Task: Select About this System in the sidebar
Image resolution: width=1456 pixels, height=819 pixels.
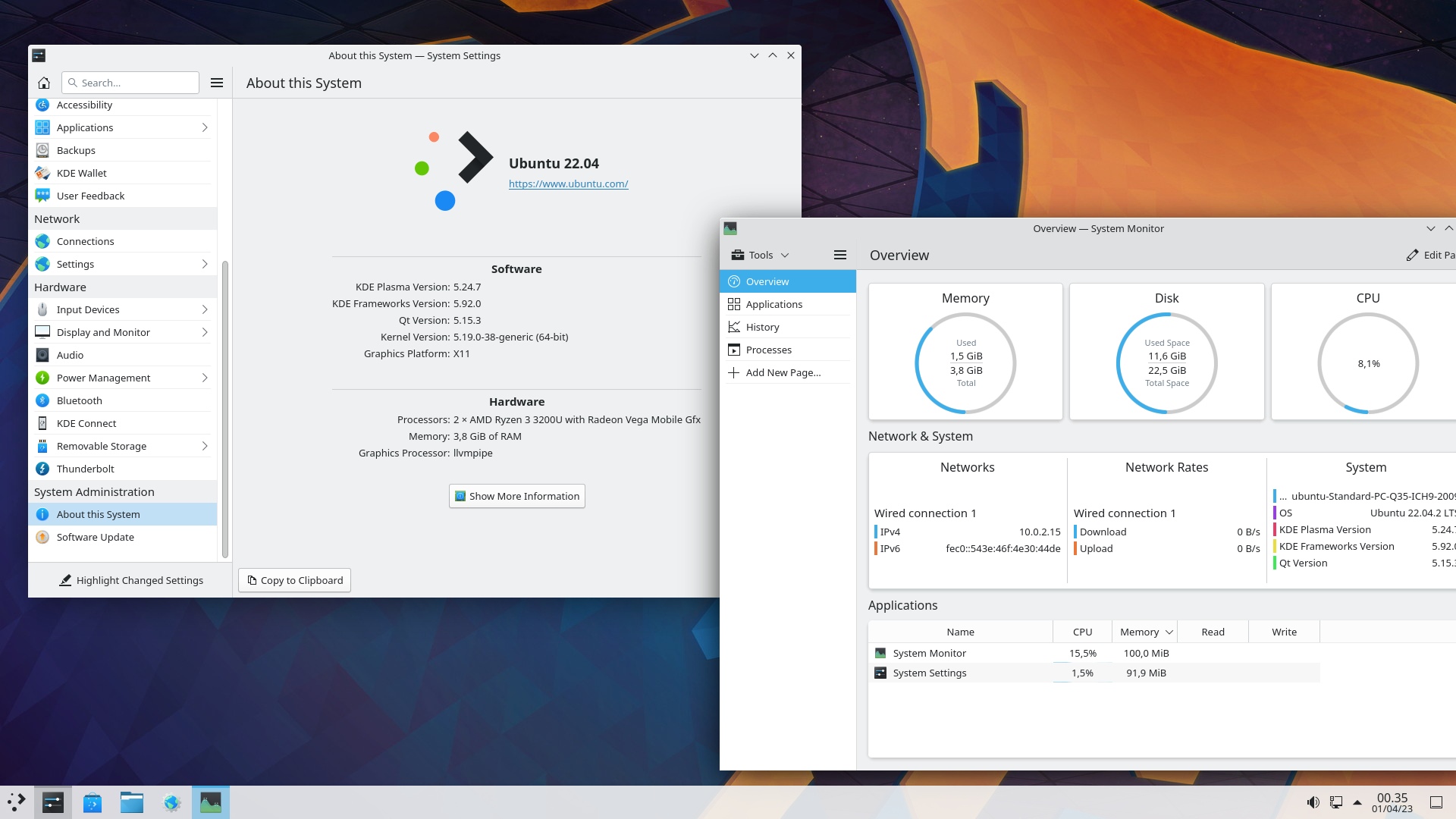Action: click(123, 514)
